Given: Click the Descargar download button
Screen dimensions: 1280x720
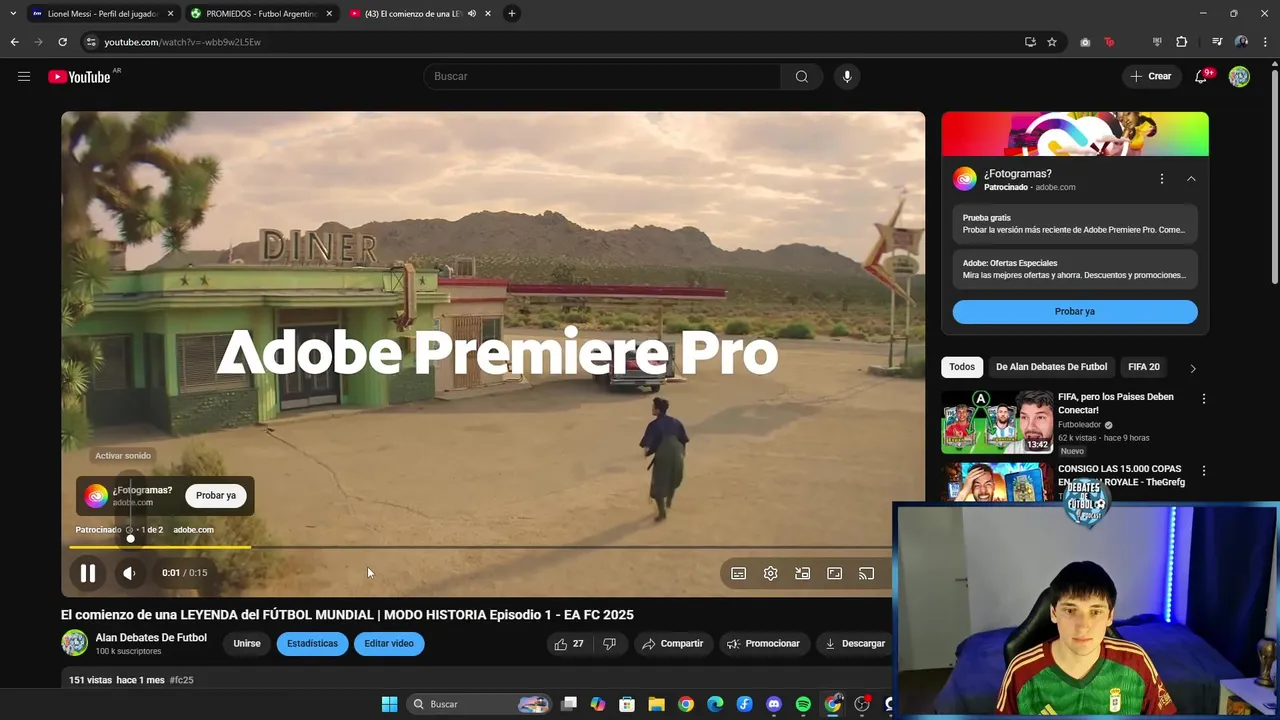Looking at the screenshot, I should click(854, 644).
